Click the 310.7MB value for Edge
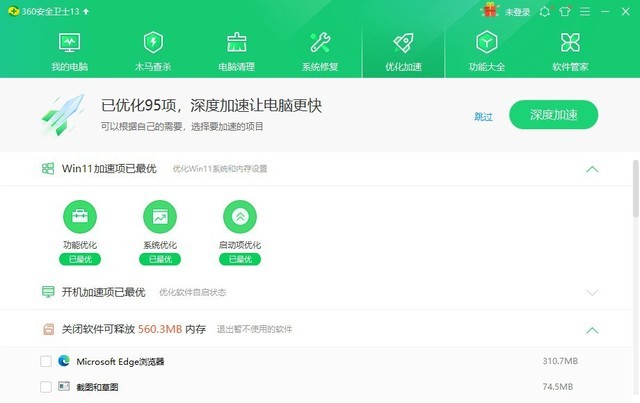640x403 pixels. pyautogui.click(x=560, y=361)
